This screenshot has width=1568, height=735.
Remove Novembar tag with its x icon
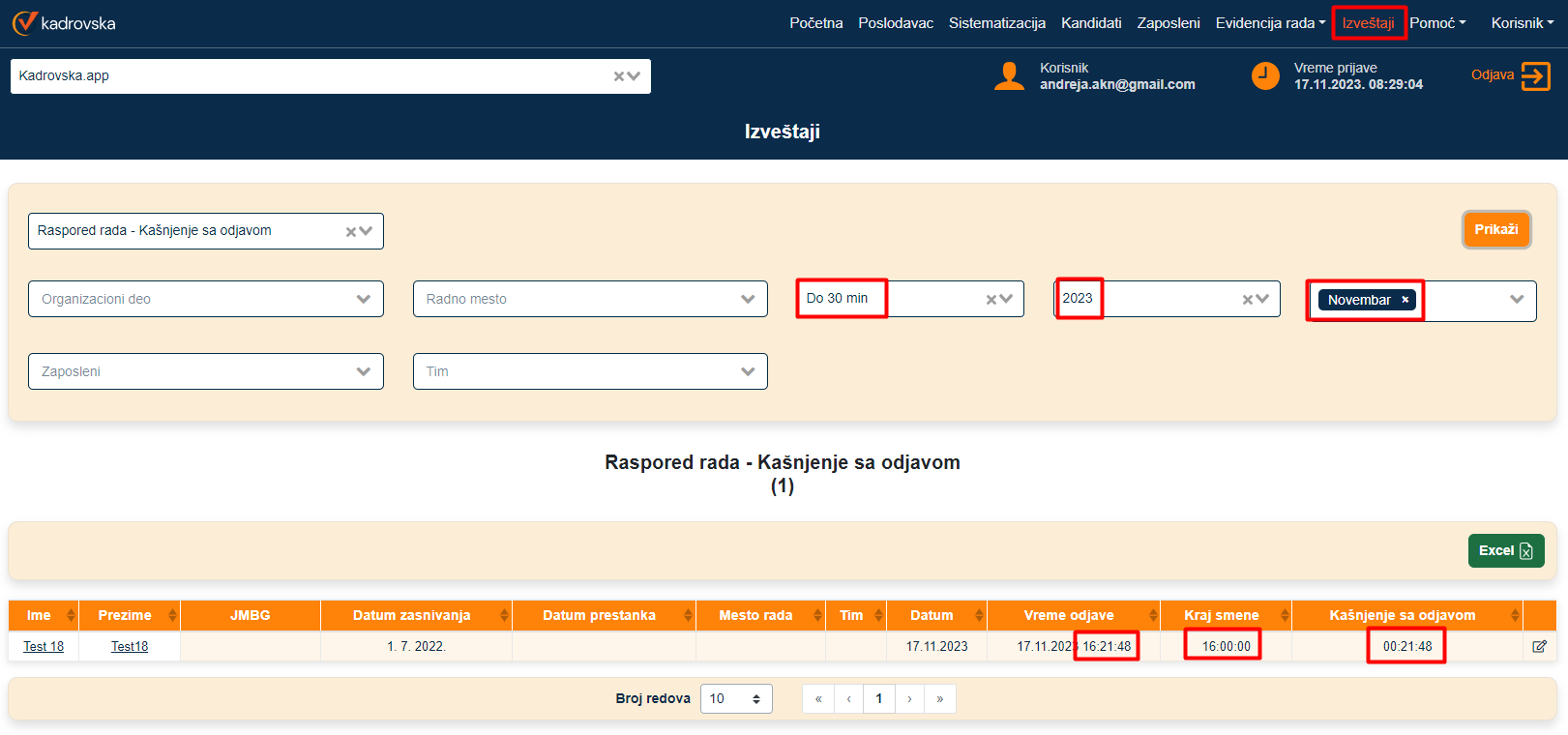(1405, 300)
